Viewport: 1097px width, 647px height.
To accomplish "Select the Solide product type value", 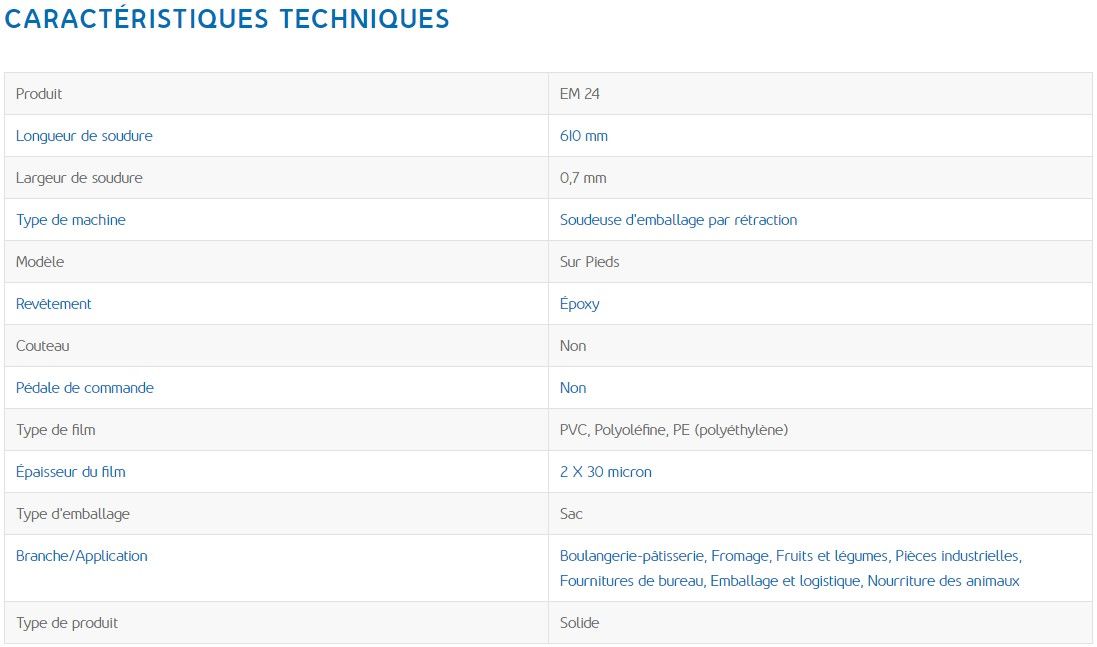I will [579, 623].
